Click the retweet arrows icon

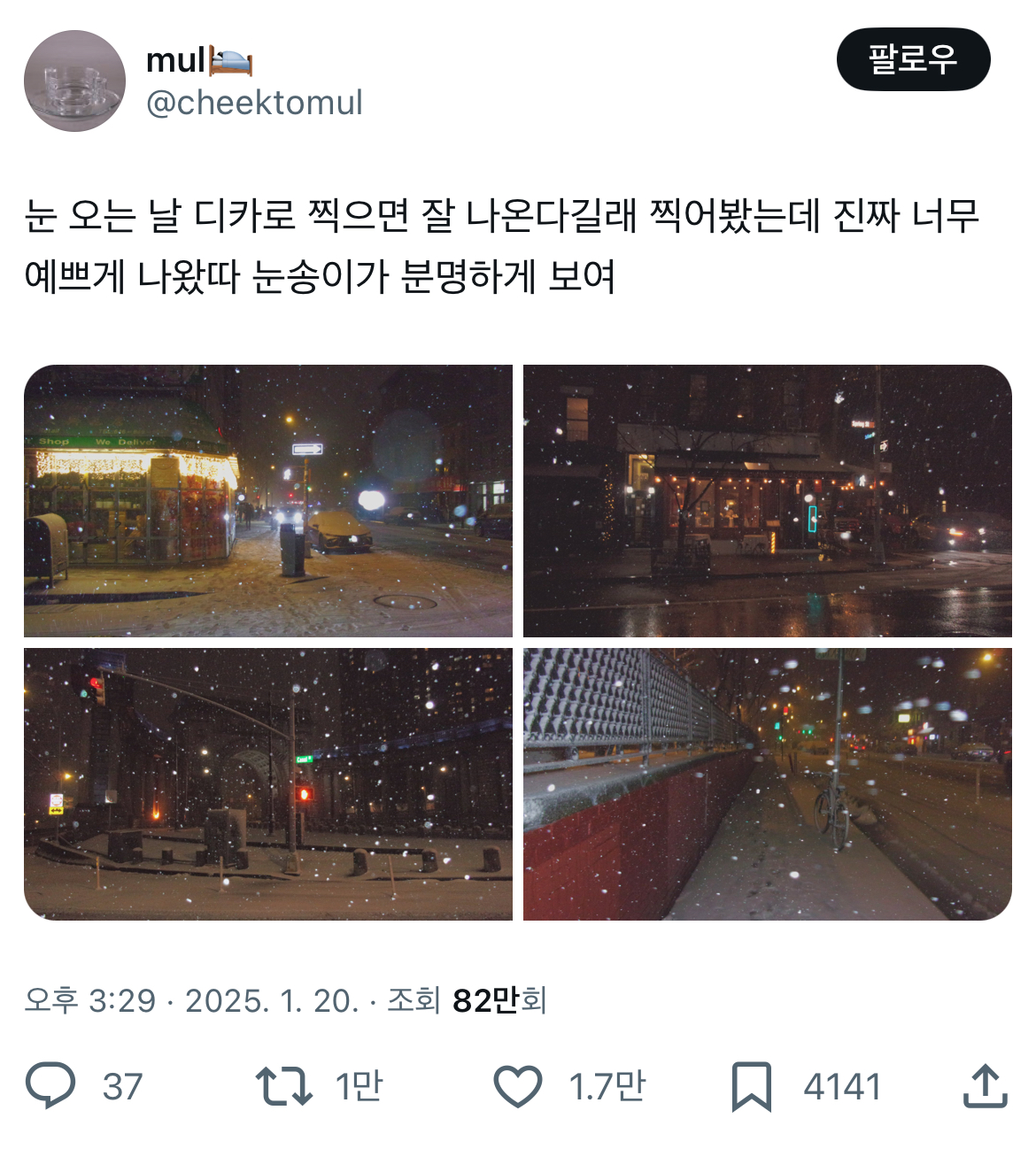(x=283, y=1086)
